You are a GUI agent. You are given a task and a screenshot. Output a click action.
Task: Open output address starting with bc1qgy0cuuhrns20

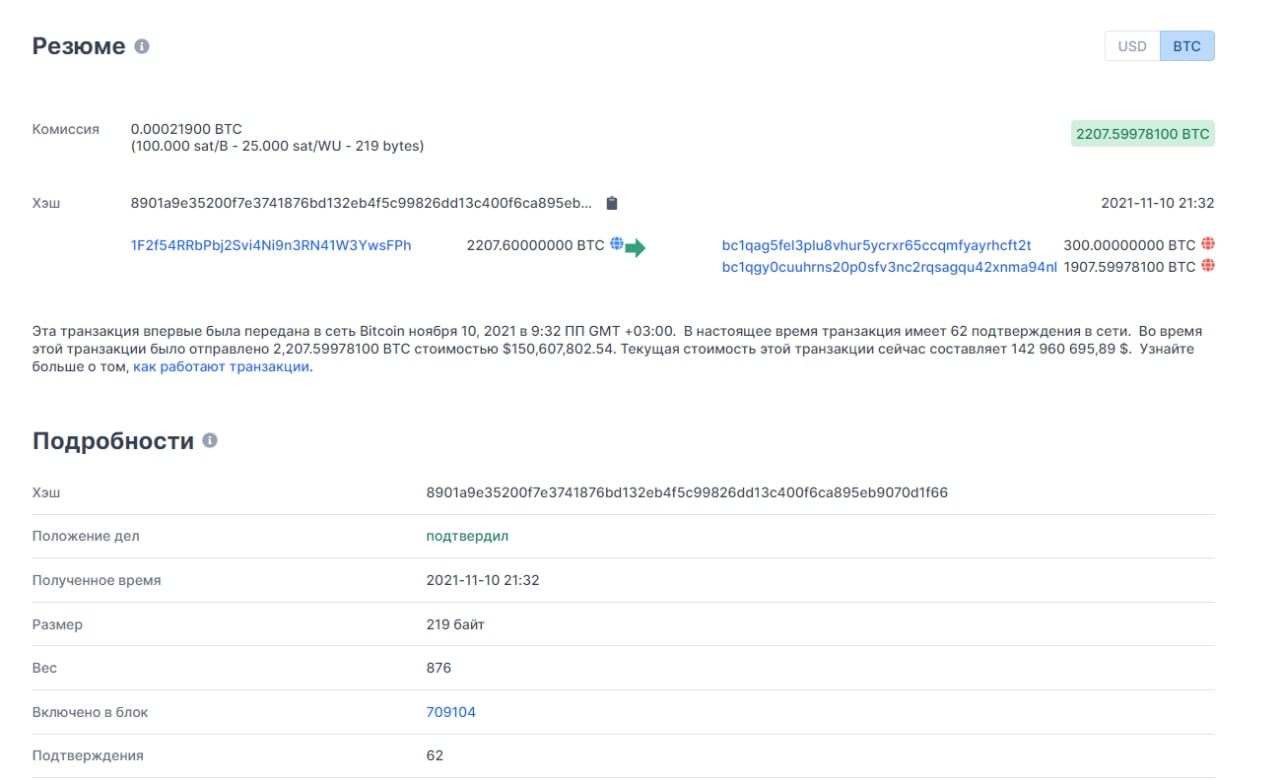(889, 267)
